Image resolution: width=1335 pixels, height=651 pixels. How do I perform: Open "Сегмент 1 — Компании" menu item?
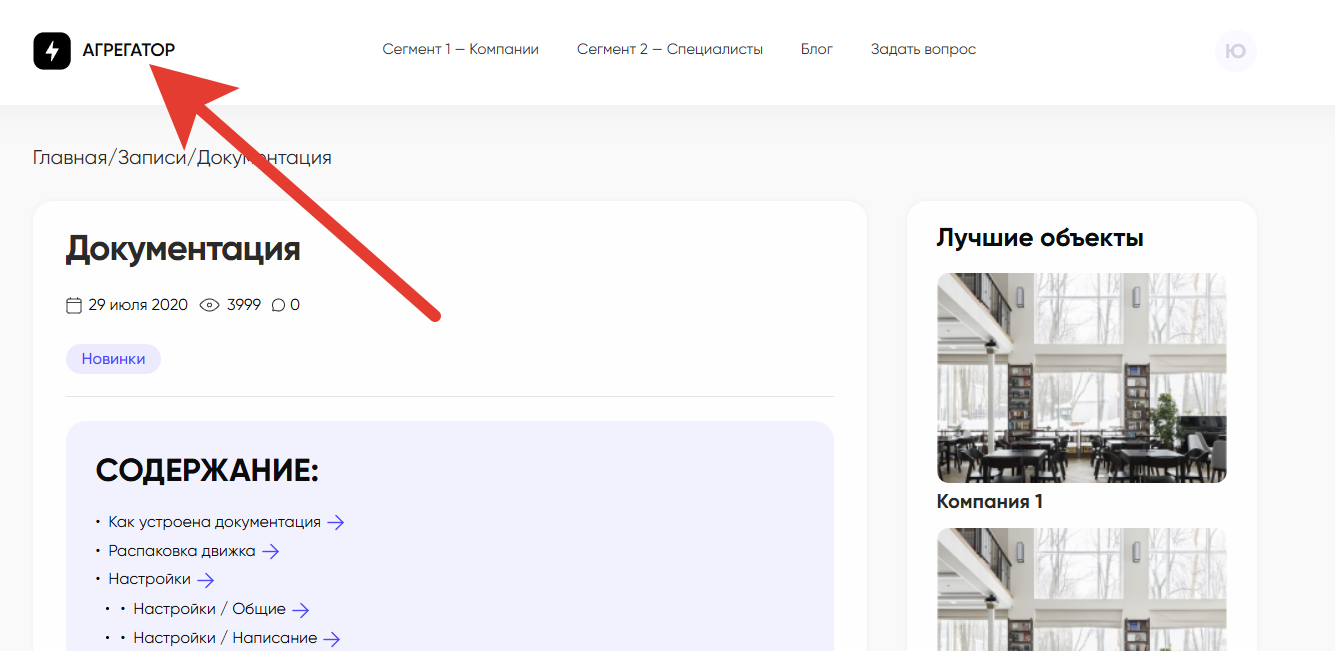click(460, 49)
